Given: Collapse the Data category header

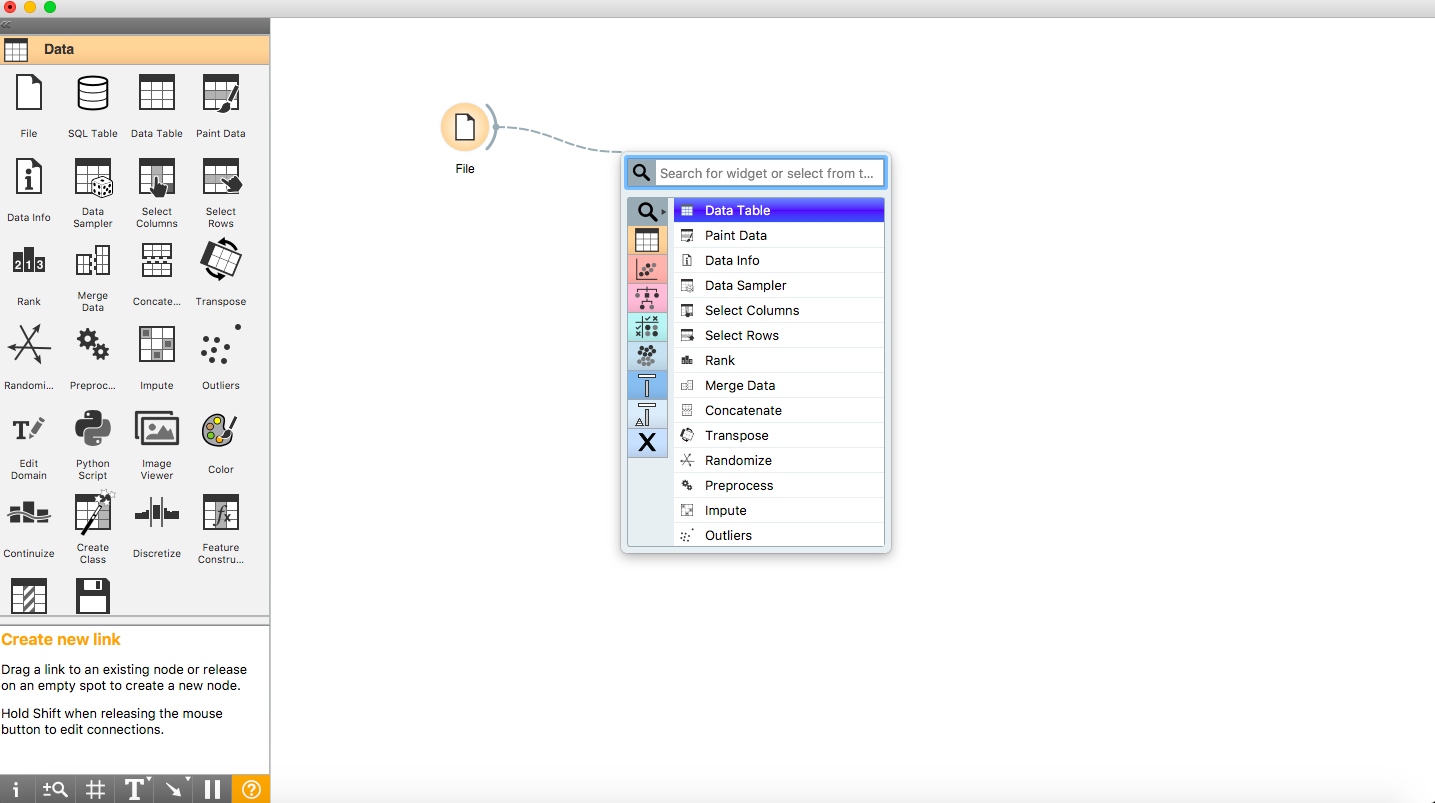Looking at the screenshot, I should (135, 49).
